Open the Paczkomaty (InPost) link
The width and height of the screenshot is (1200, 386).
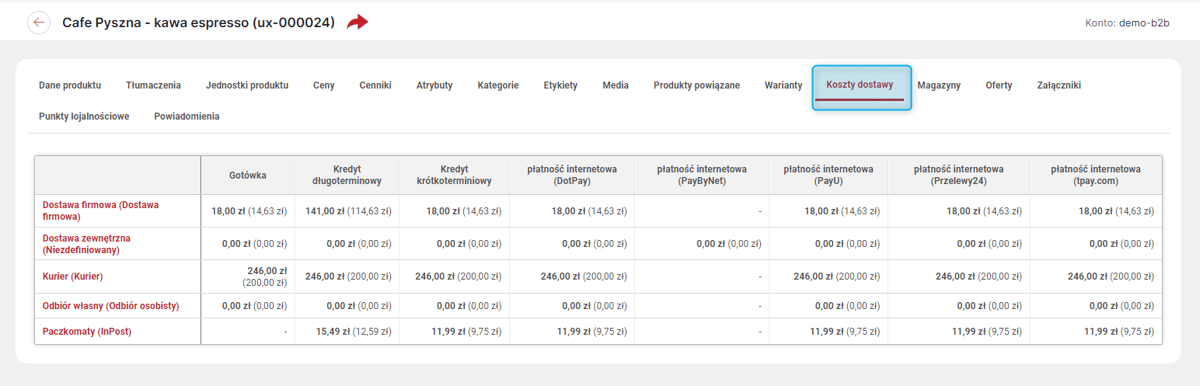87,331
